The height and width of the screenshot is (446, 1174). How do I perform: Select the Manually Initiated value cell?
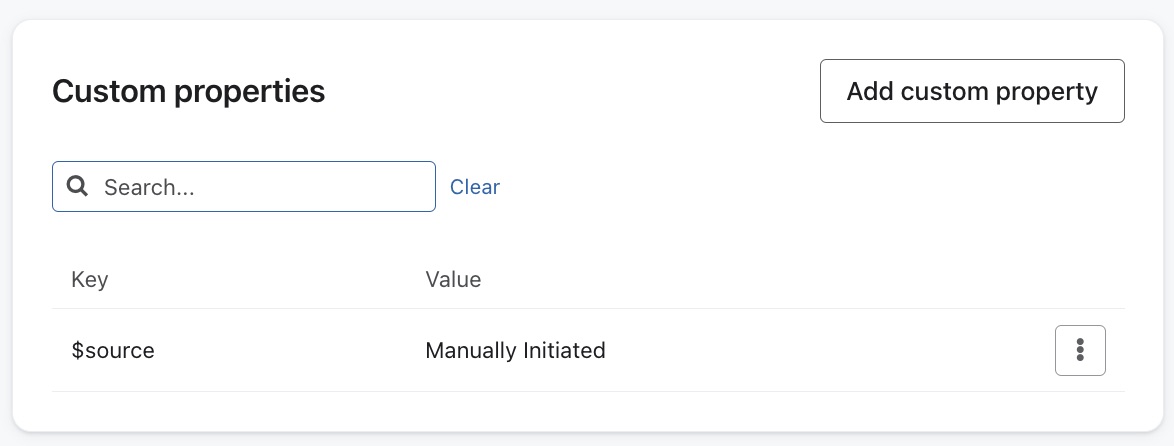(x=515, y=351)
